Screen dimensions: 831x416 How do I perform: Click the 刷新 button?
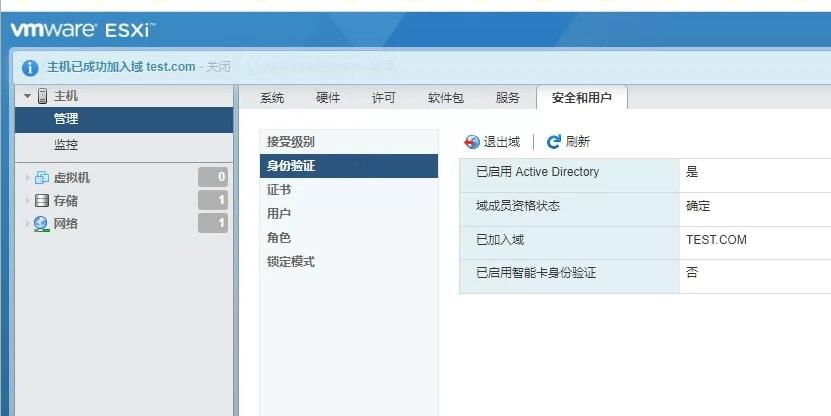click(568, 141)
